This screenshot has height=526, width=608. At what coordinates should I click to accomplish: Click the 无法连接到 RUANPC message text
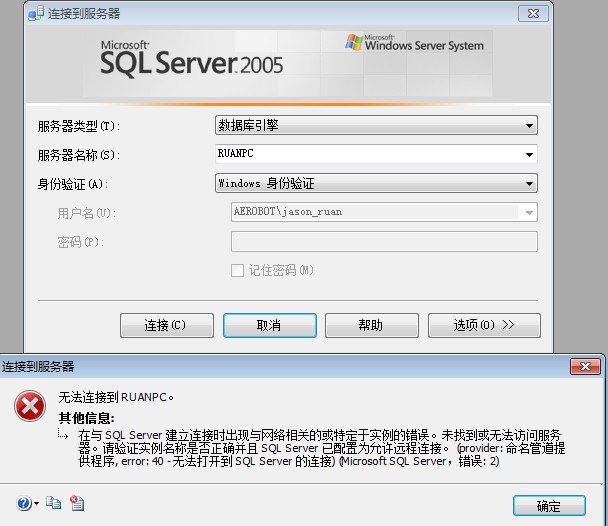[116, 397]
